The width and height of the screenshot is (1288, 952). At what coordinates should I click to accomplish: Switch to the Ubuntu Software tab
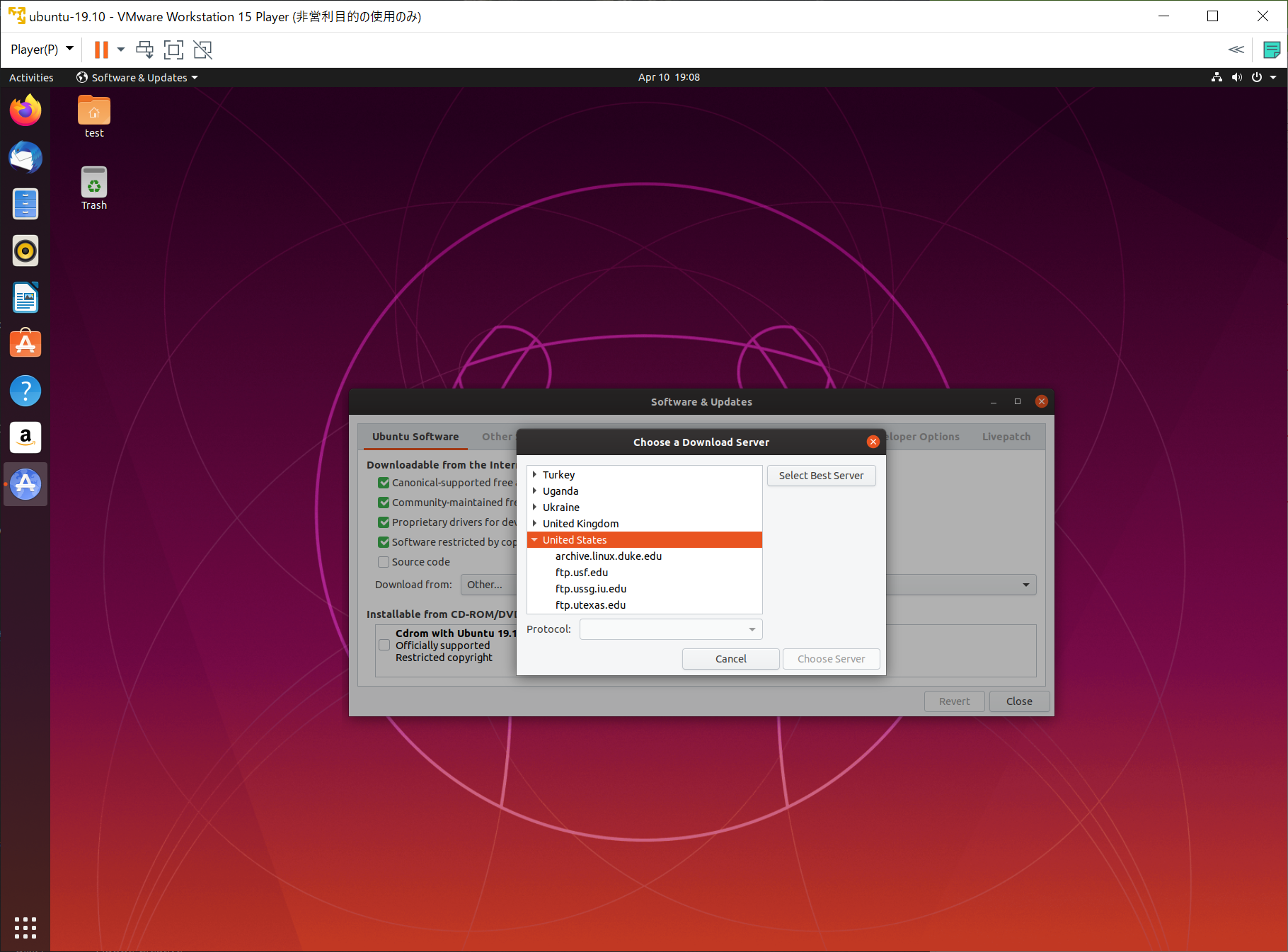point(415,437)
